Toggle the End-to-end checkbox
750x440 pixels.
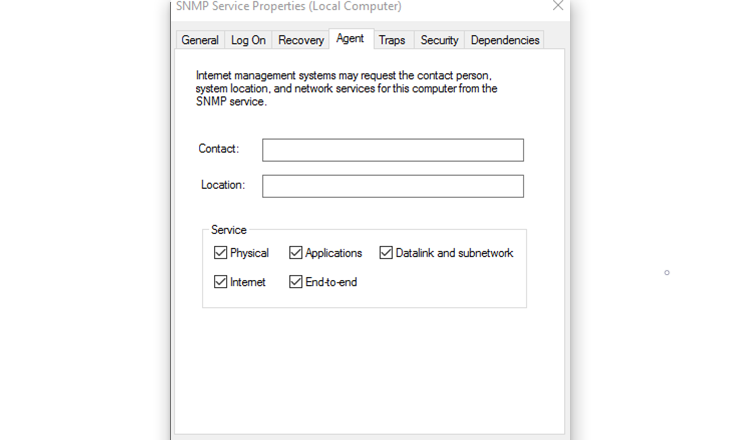click(x=296, y=282)
